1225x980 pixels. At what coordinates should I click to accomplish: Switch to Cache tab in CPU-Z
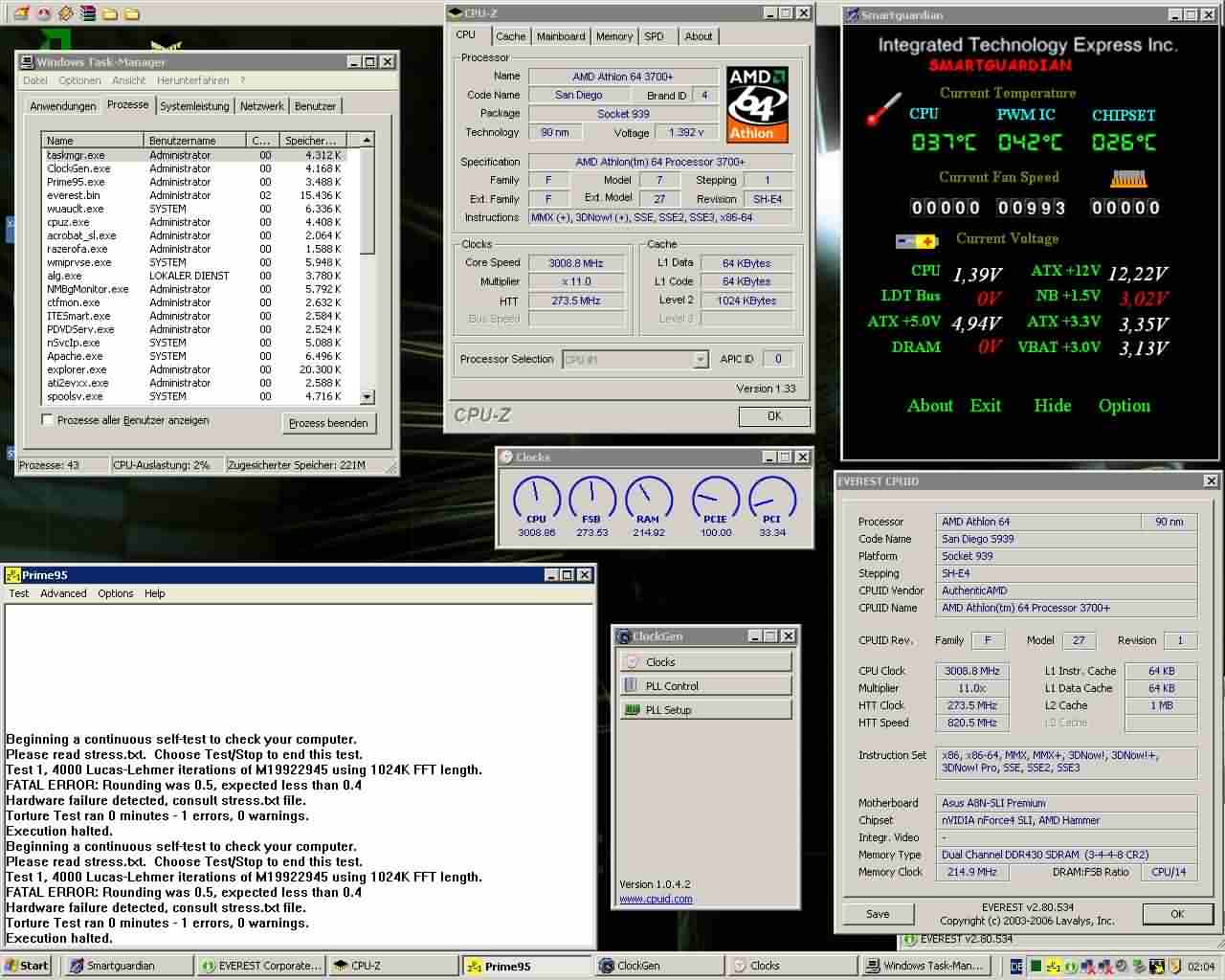[510, 36]
